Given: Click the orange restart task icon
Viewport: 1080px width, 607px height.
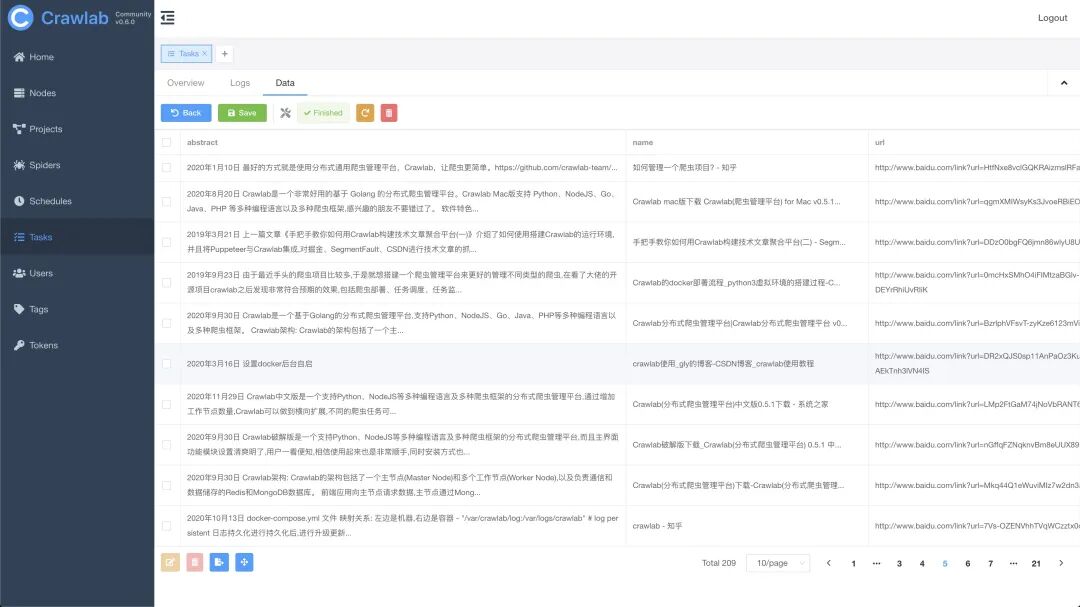Looking at the screenshot, I should 365,113.
